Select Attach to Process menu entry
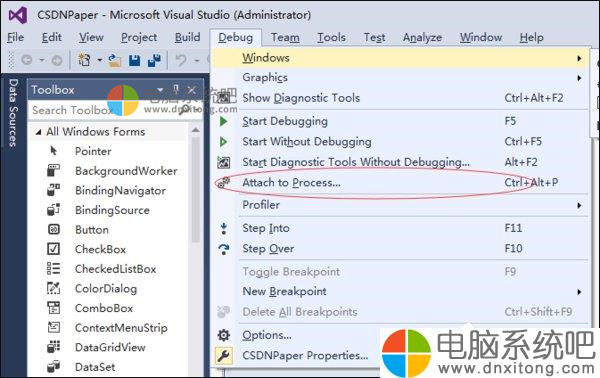 (x=401, y=183)
